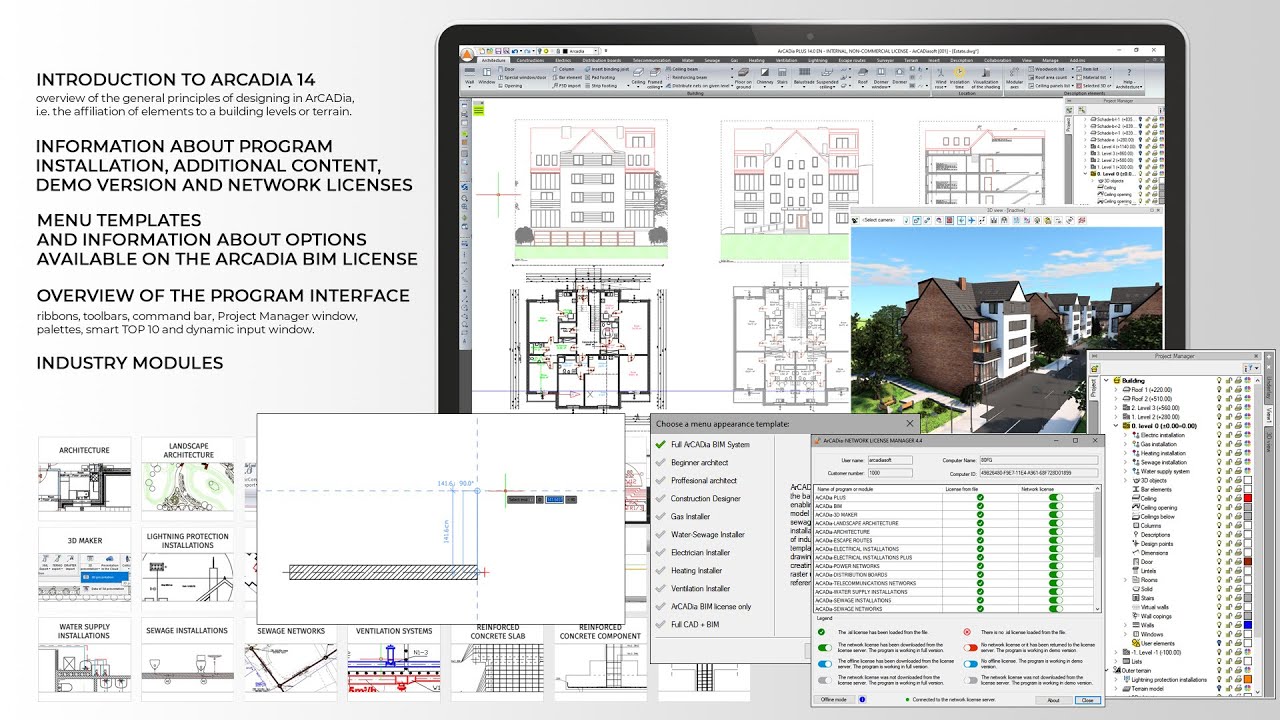Click the About button in License Manager

tap(1053, 699)
